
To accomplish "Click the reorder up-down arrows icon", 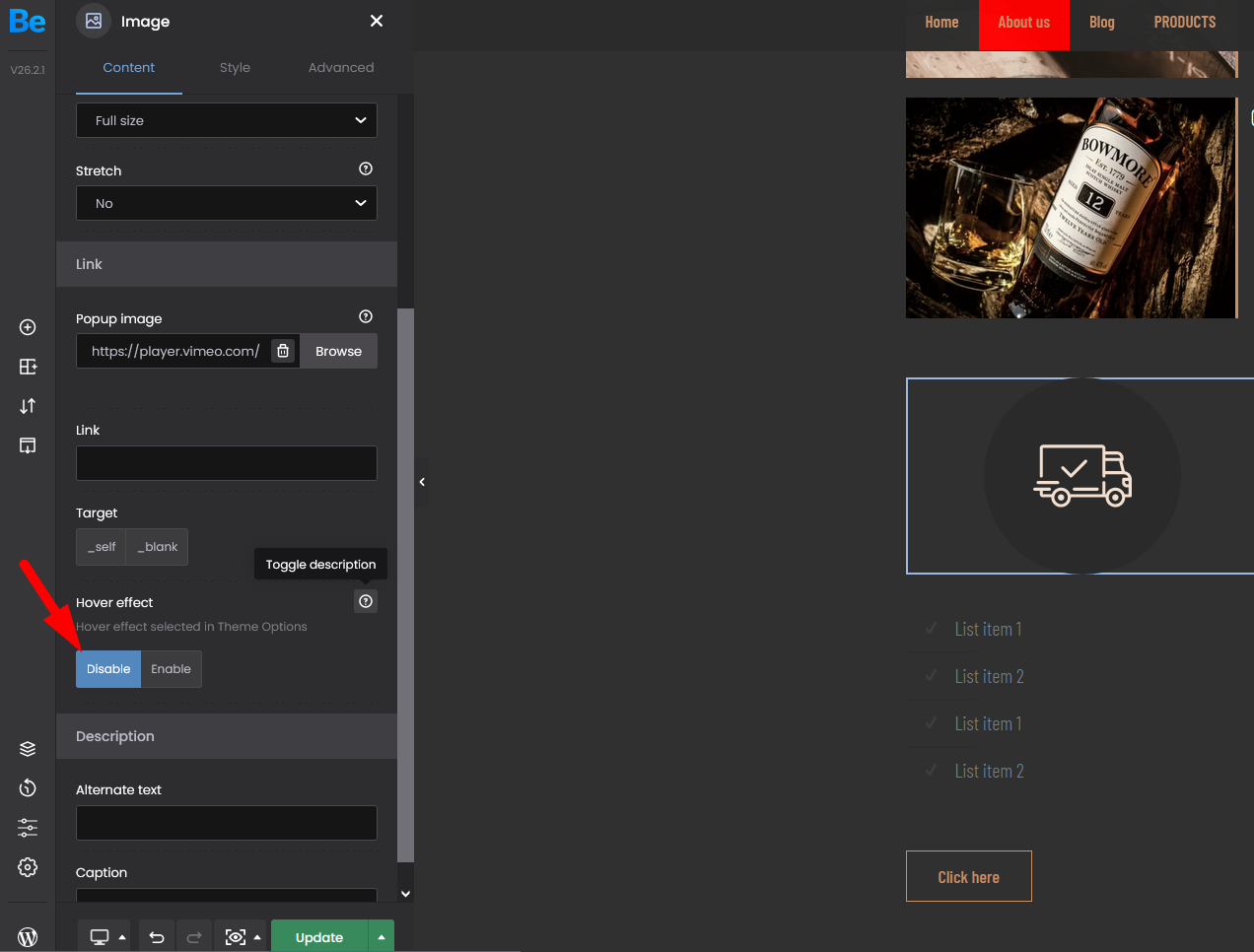I will click(x=28, y=406).
